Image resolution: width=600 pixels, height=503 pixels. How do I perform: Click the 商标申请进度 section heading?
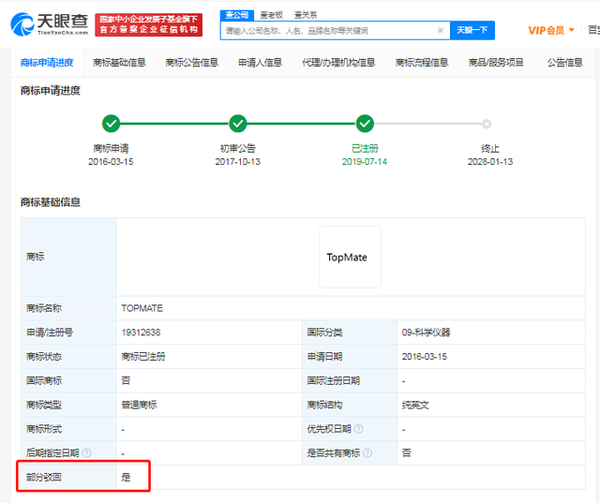tap(50, 91)
